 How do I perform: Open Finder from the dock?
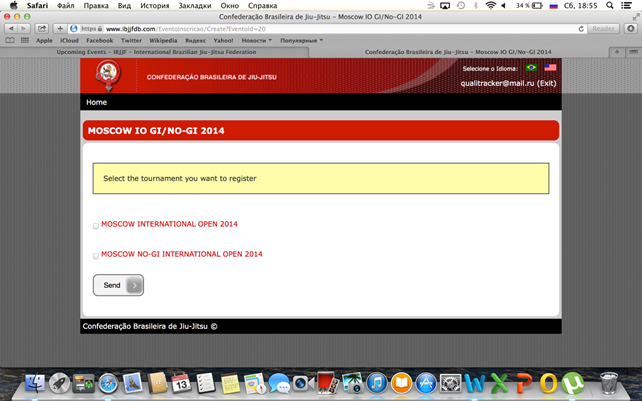tap(35, 383)
